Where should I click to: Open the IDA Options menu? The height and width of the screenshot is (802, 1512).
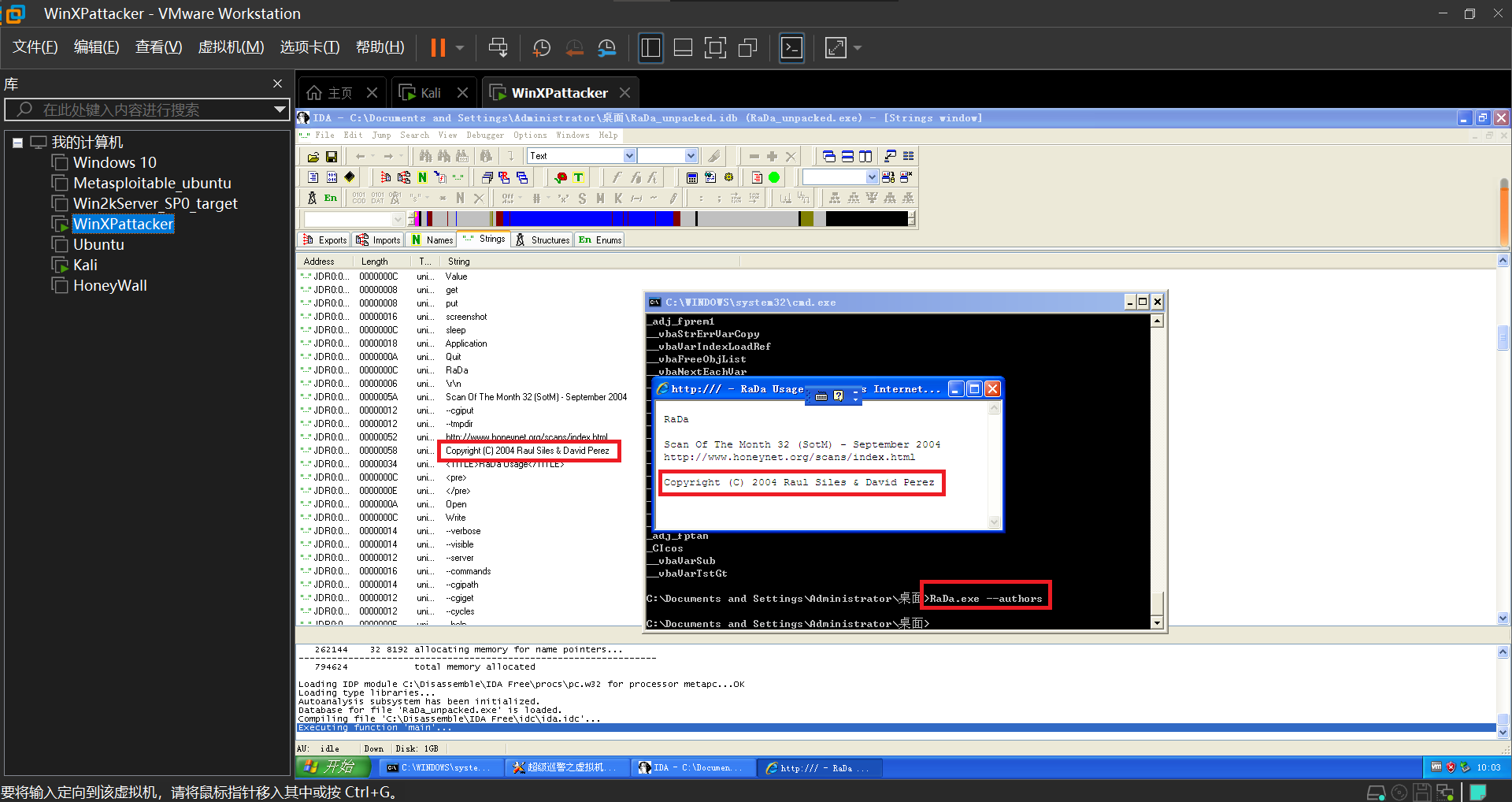[x=530, y=136]
